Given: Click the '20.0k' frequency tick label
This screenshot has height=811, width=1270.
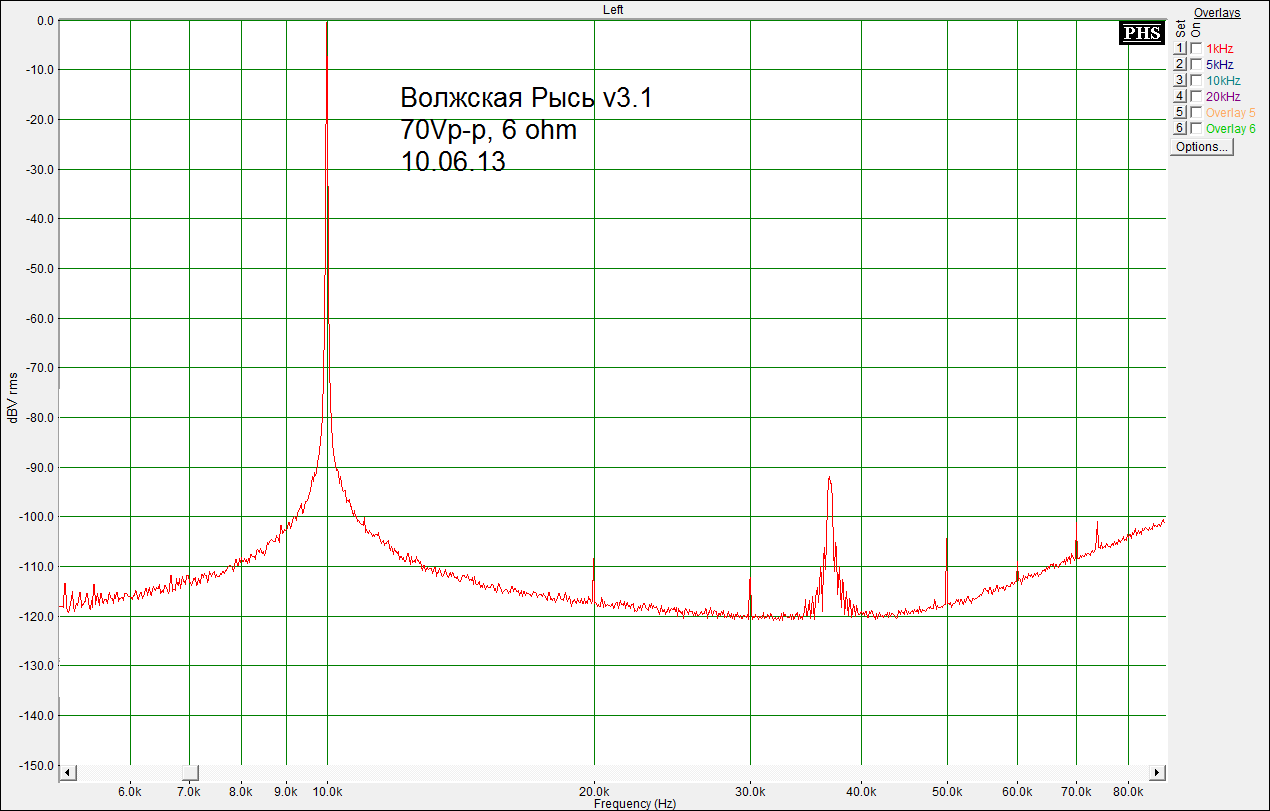Looking at the screenshot, I should pos(594,791).
